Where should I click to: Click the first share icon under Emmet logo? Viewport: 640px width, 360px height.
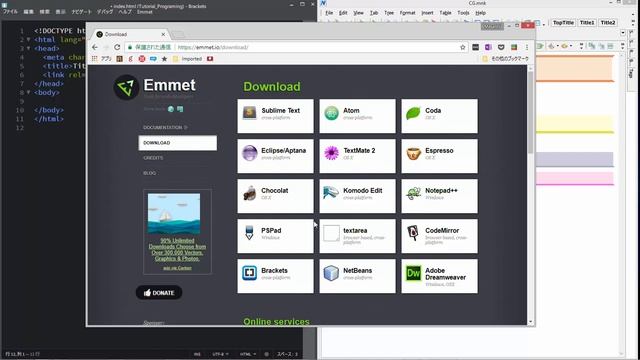click(x=171, y=109)
